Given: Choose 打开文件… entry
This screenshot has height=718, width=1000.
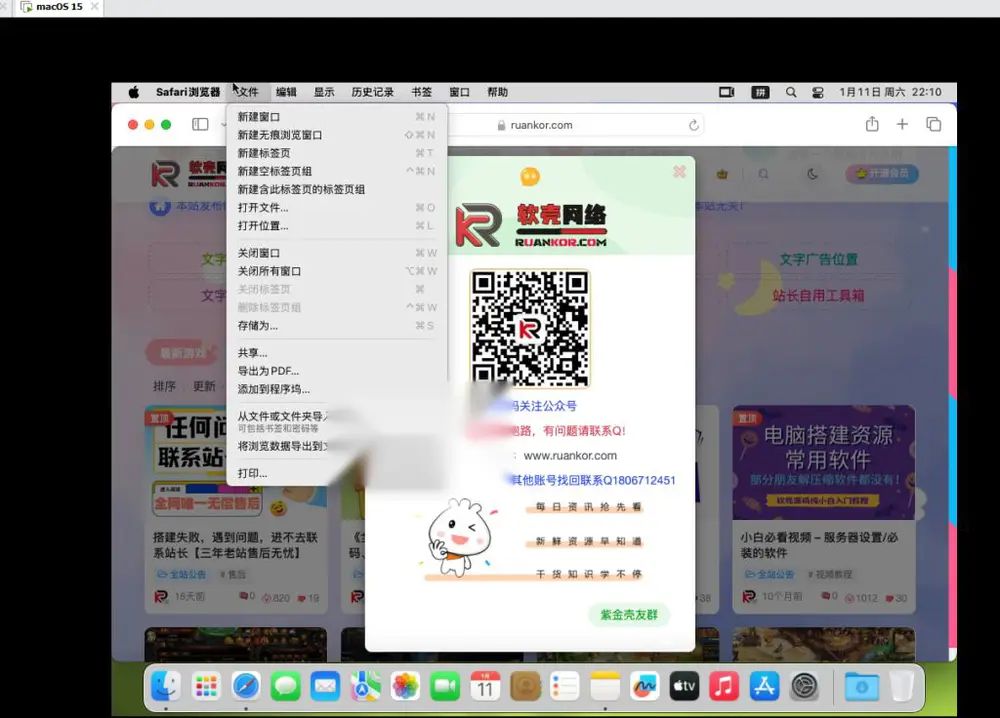Looking at the screenshot, I should pos(337,208).
